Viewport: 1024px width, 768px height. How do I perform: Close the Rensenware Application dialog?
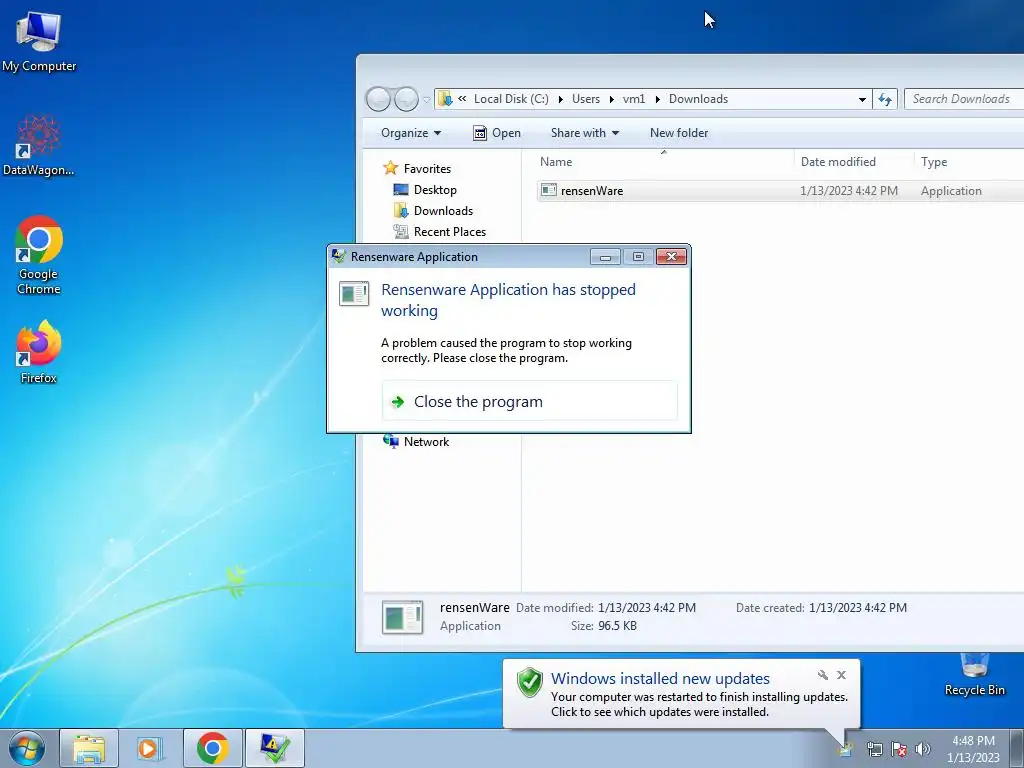coord(671,257)
